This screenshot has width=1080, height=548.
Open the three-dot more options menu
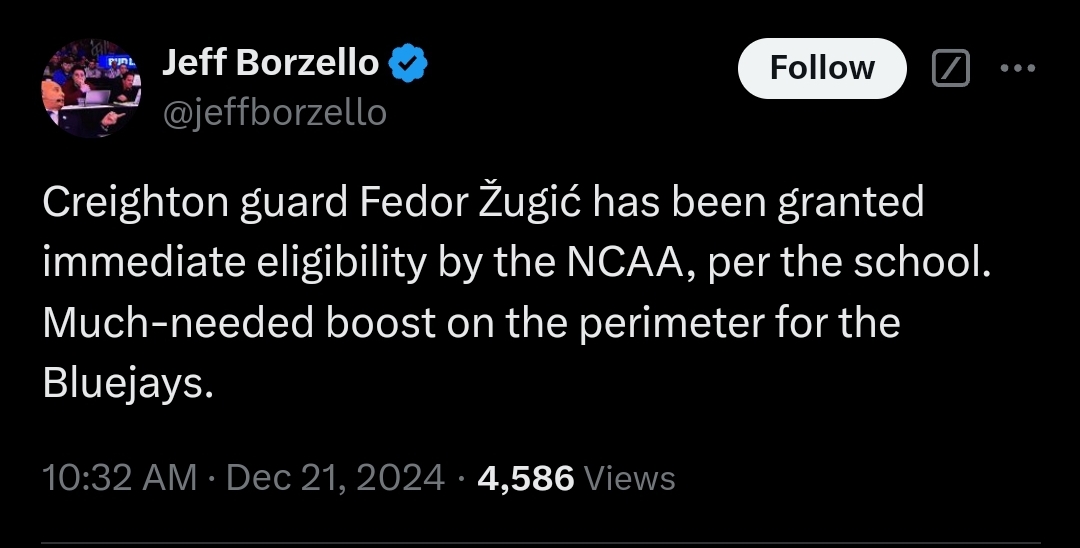(1017, 67)
